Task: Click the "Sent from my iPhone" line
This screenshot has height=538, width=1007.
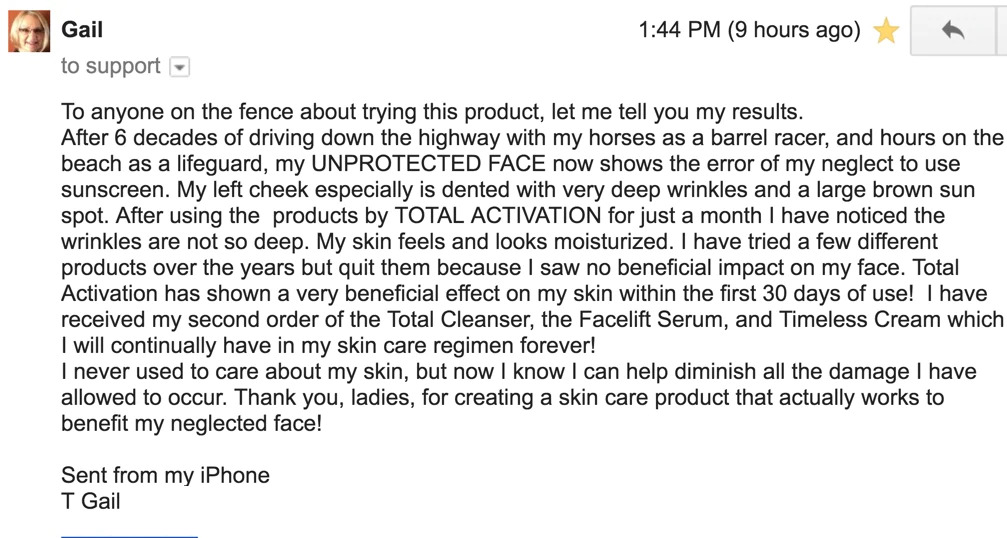Action: click(x=165, y=475)
